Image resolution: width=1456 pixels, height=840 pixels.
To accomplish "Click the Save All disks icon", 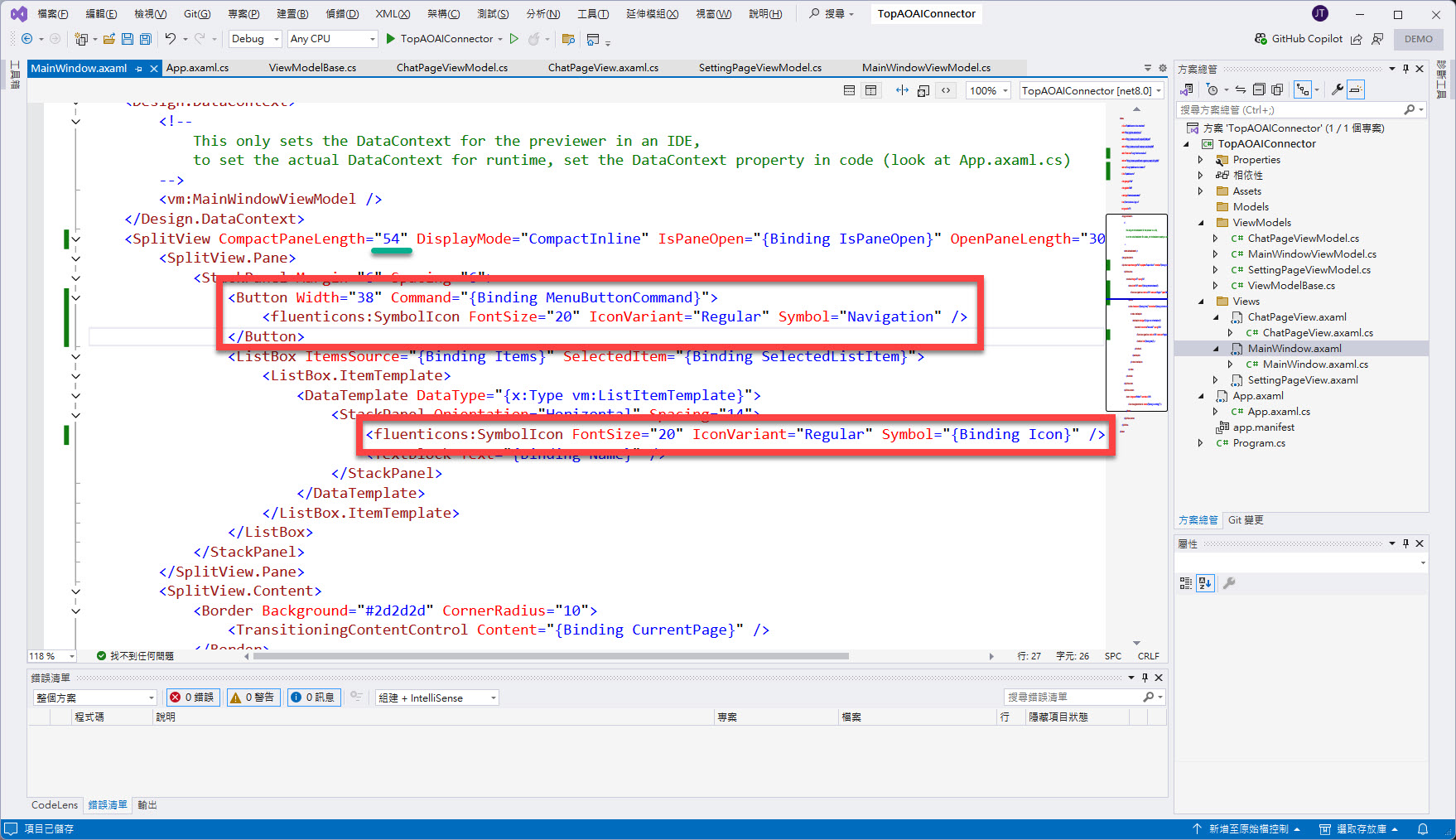I will [x=146, y=39].
